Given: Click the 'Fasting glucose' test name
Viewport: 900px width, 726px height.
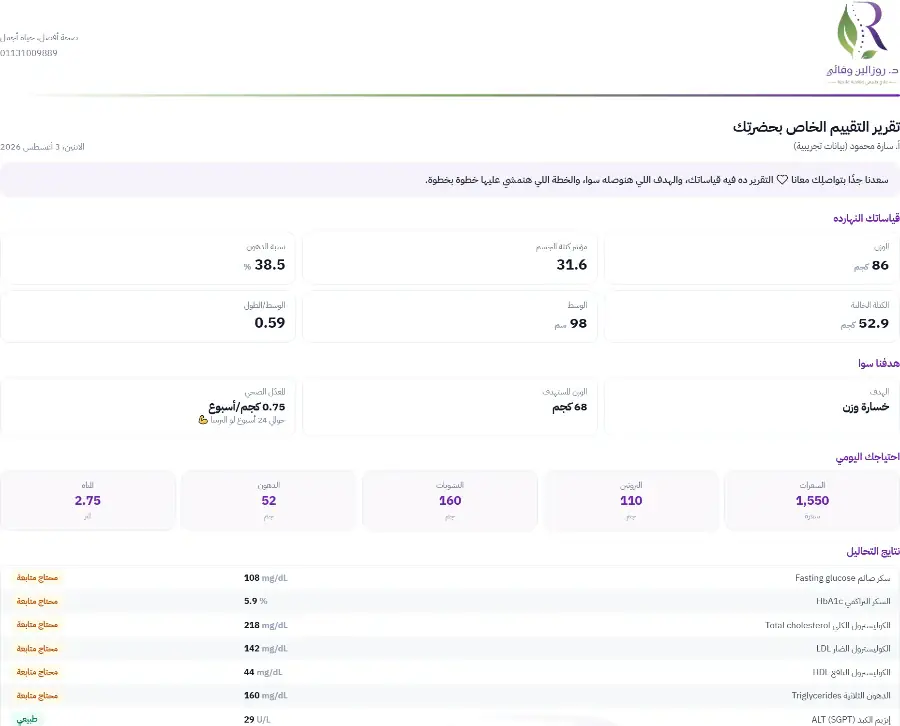Looking at the screenshot, I should click(843, 578).
